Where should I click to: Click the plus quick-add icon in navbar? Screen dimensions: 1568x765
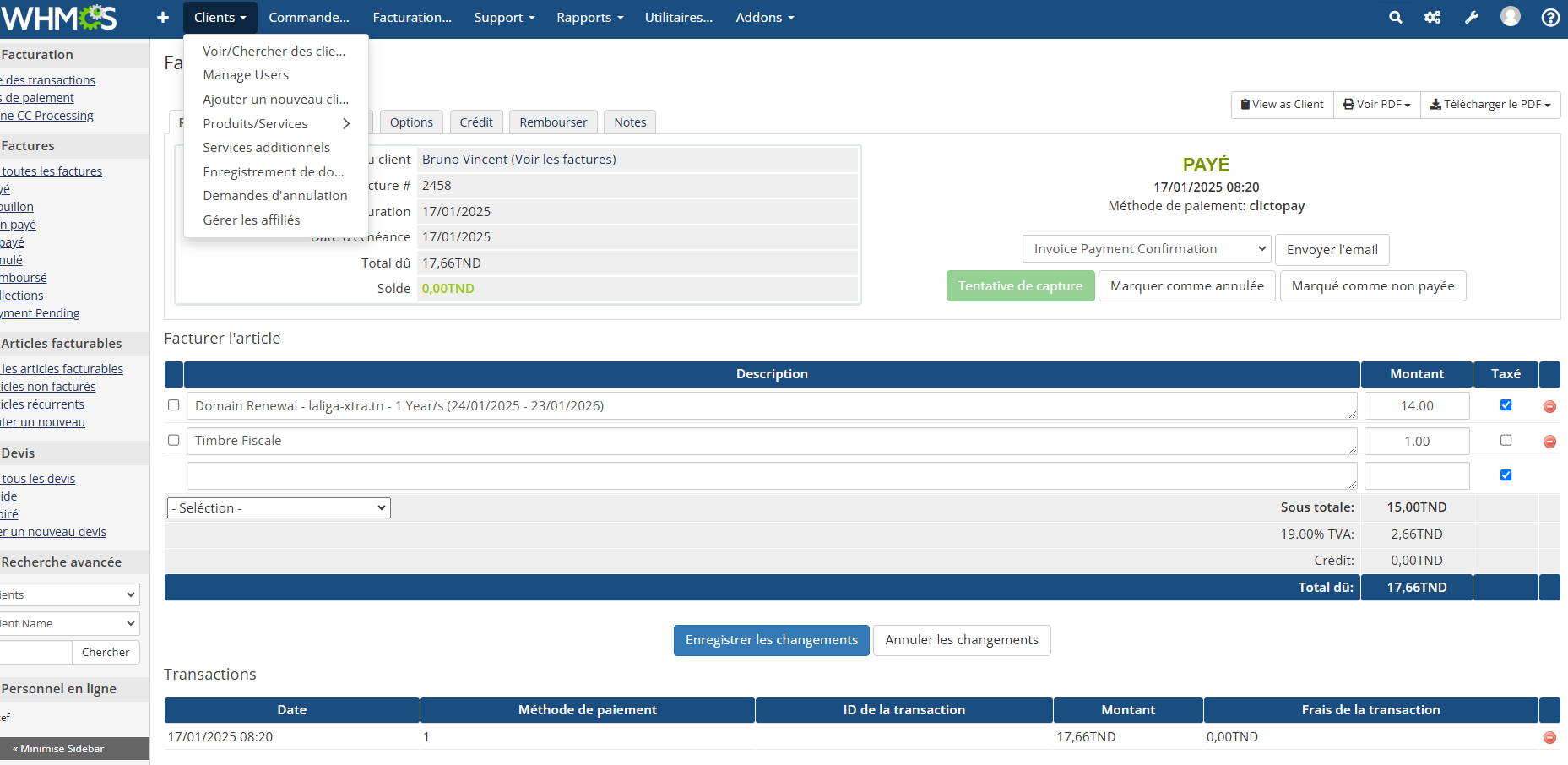tap(163, 18)
